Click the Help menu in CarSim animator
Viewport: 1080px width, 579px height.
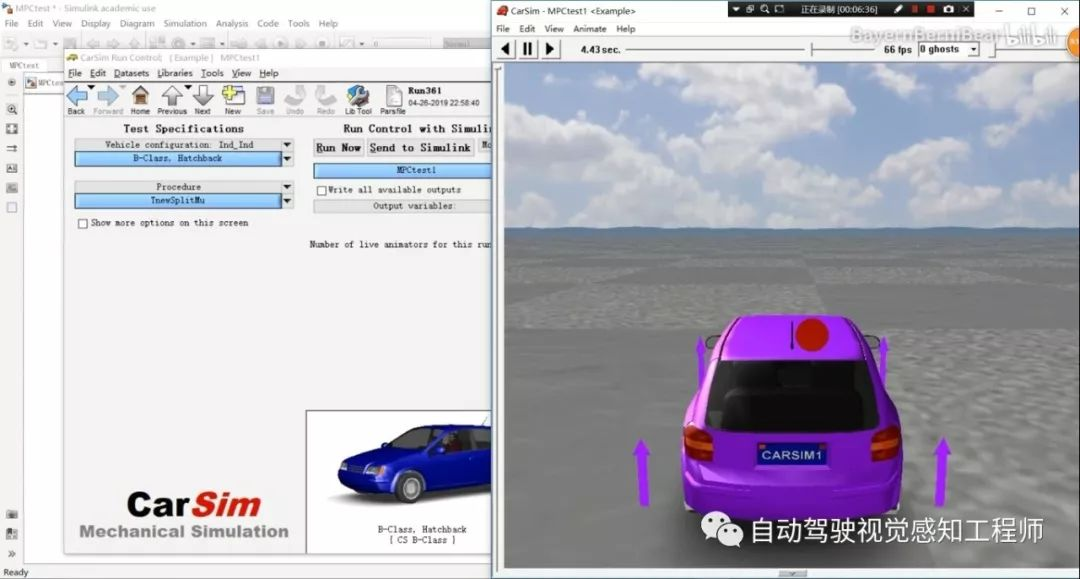(x=625, y=29)
